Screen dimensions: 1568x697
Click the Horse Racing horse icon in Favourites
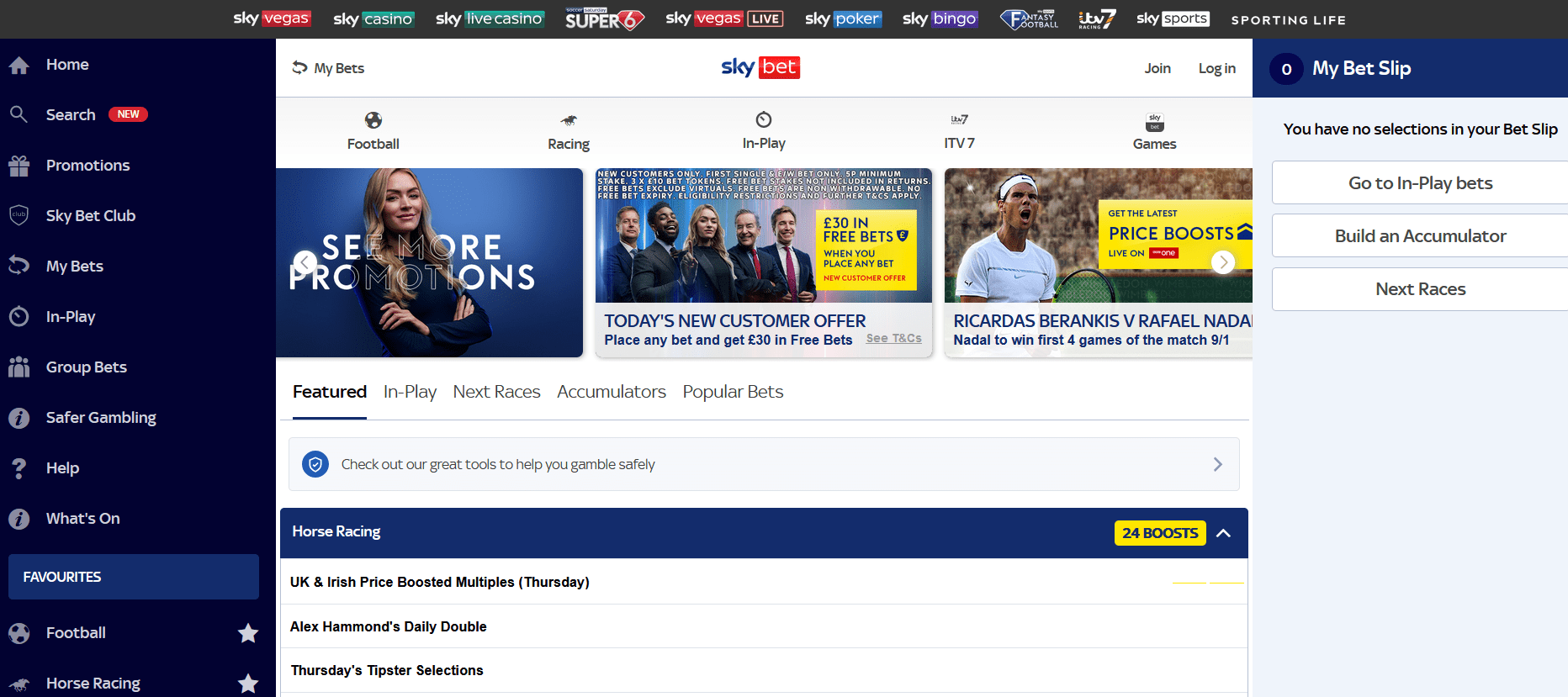[x=19, y=684]
